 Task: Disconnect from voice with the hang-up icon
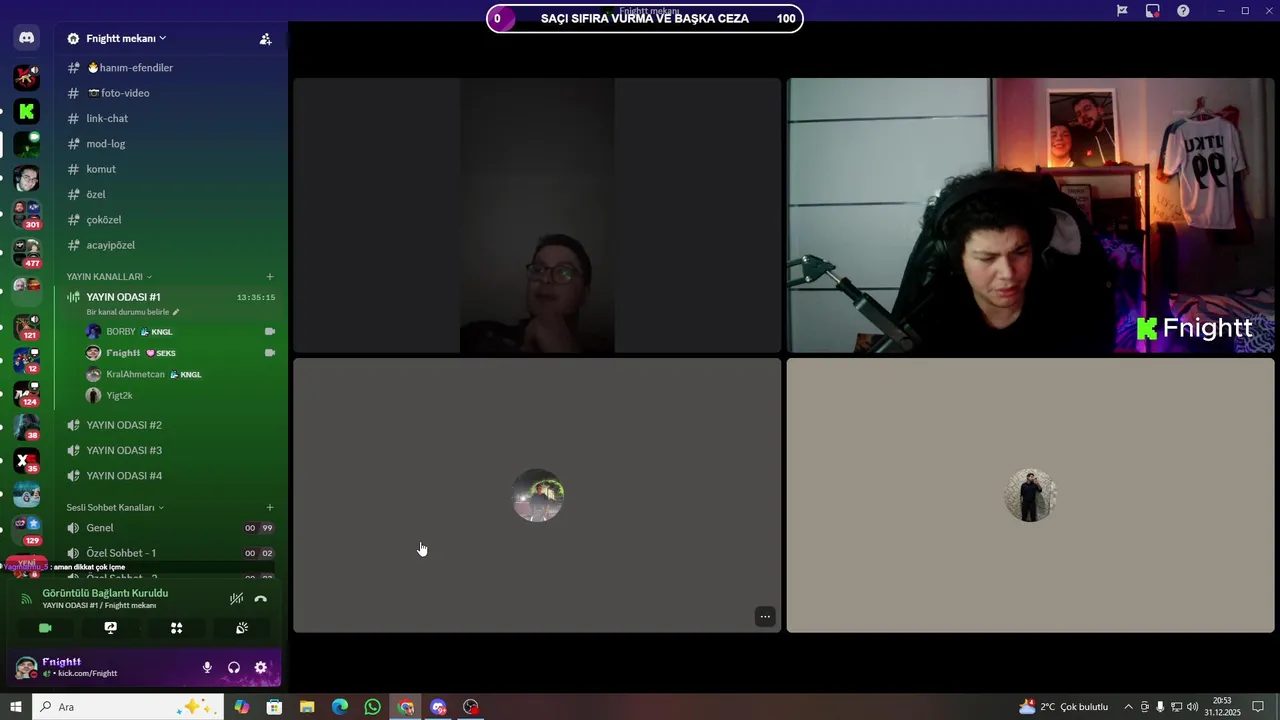(261, 599)
